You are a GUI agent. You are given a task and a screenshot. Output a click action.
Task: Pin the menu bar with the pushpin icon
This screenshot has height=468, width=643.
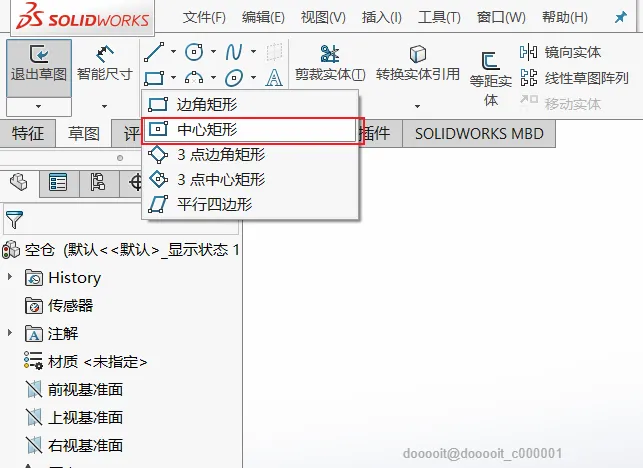pyautogui.click(x=621, y=17)
